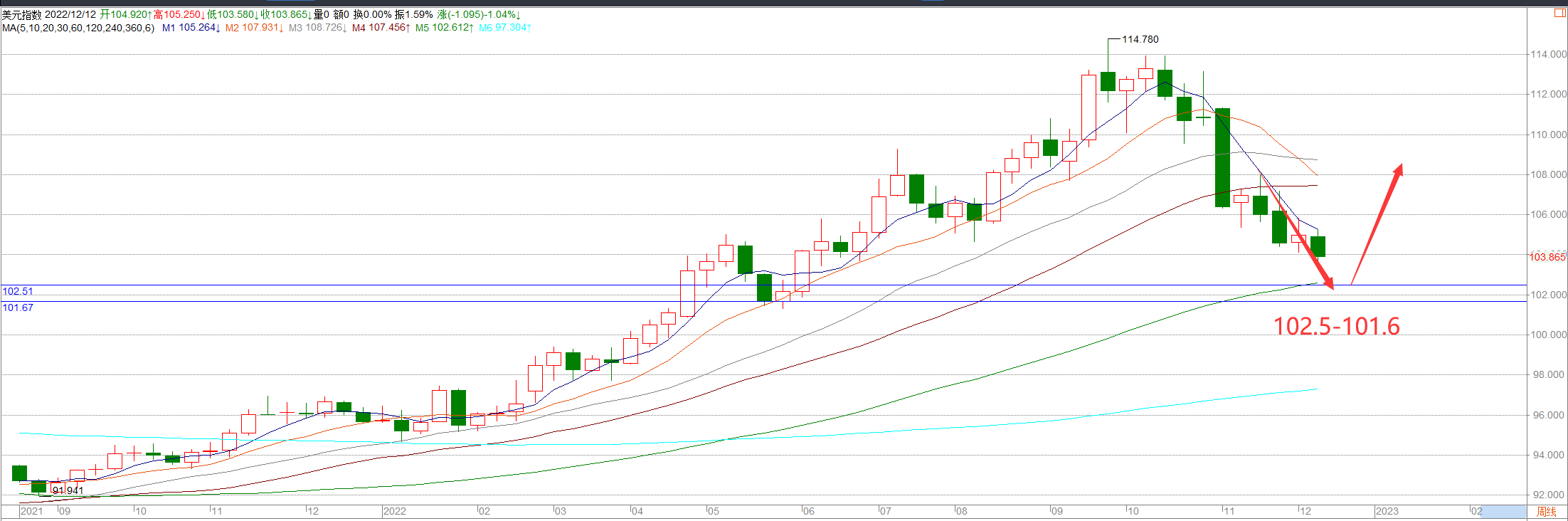The width and height of the screenshot is (1568, 521).
Task: Click the 量0 volume value
Action: (322, 14)
